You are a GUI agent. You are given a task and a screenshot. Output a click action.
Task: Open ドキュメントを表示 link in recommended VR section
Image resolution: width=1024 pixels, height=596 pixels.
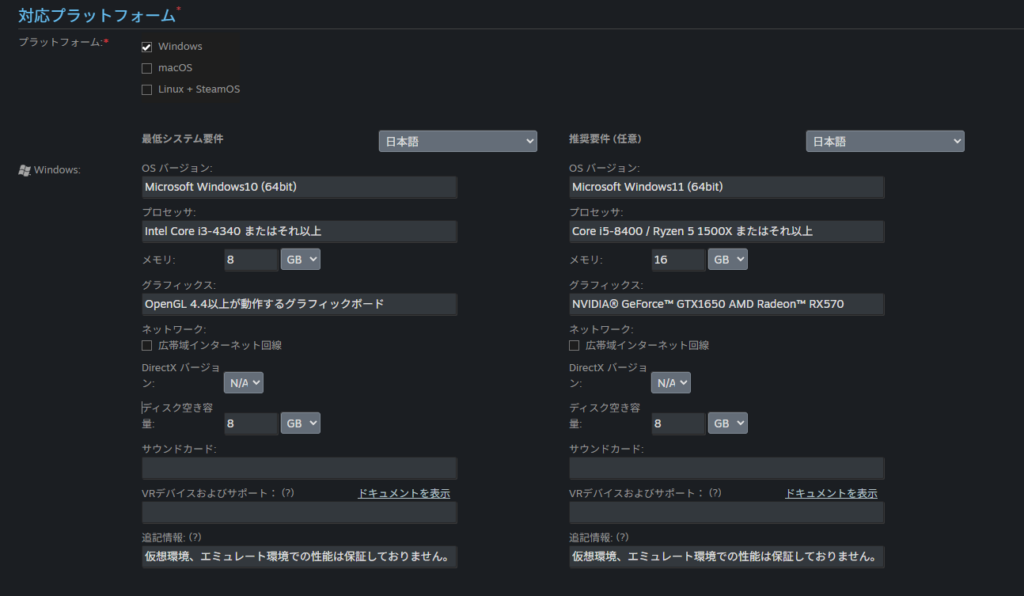click(x=831, y=493)
